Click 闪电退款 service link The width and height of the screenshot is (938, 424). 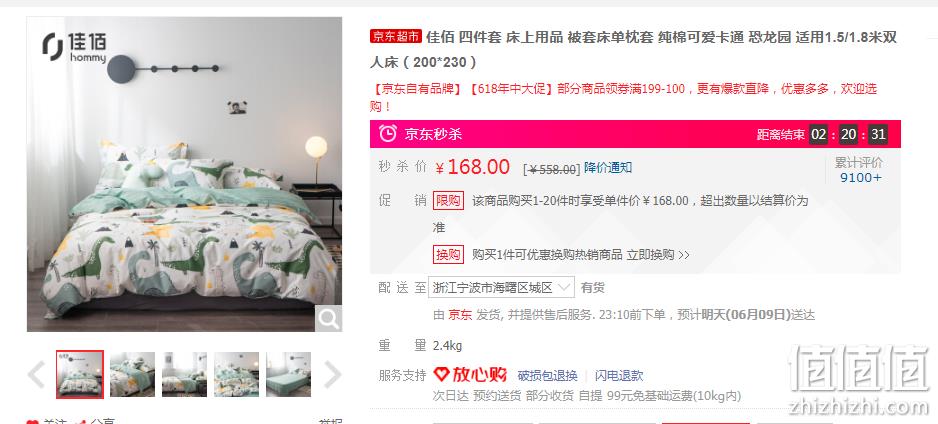click(619, 376)
